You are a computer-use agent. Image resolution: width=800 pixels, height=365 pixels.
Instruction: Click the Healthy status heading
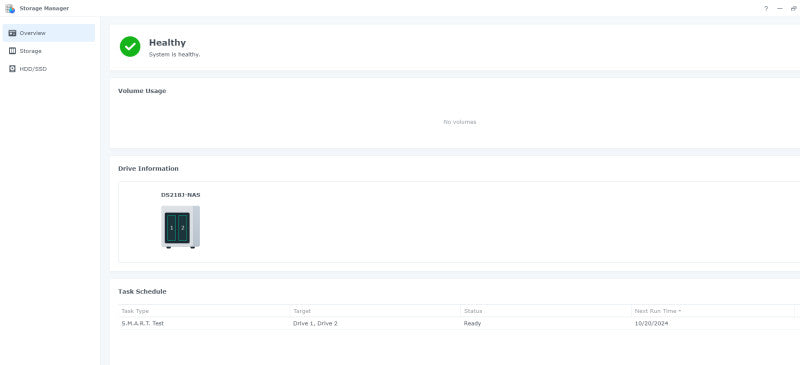point(167,43)
